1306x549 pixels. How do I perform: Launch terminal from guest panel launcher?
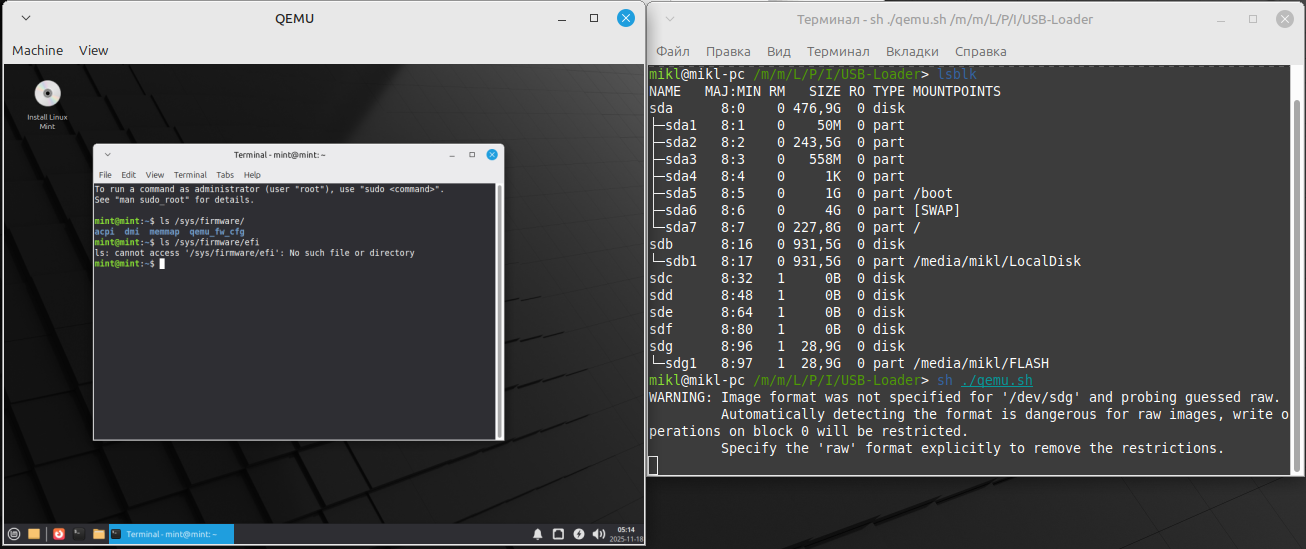(x=78, y=534)
